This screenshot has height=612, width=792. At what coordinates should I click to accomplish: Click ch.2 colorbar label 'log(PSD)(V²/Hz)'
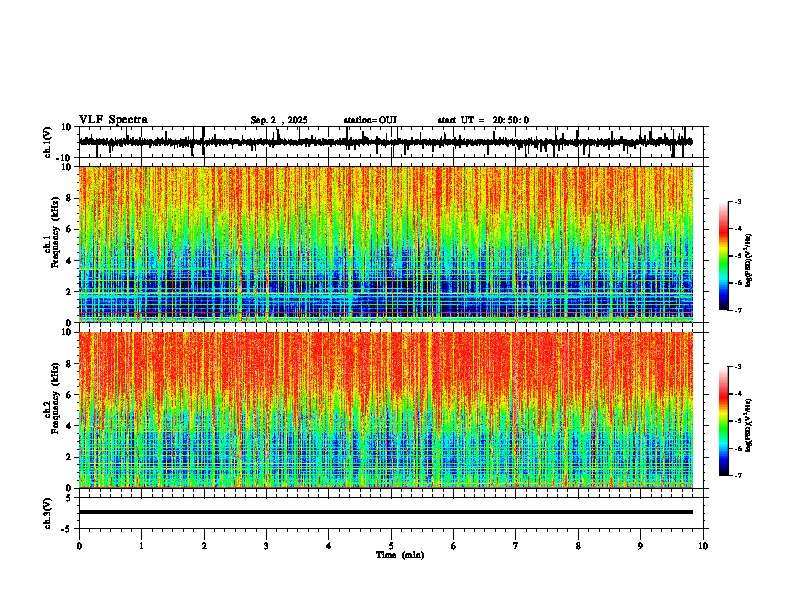(x=749, y=425)
